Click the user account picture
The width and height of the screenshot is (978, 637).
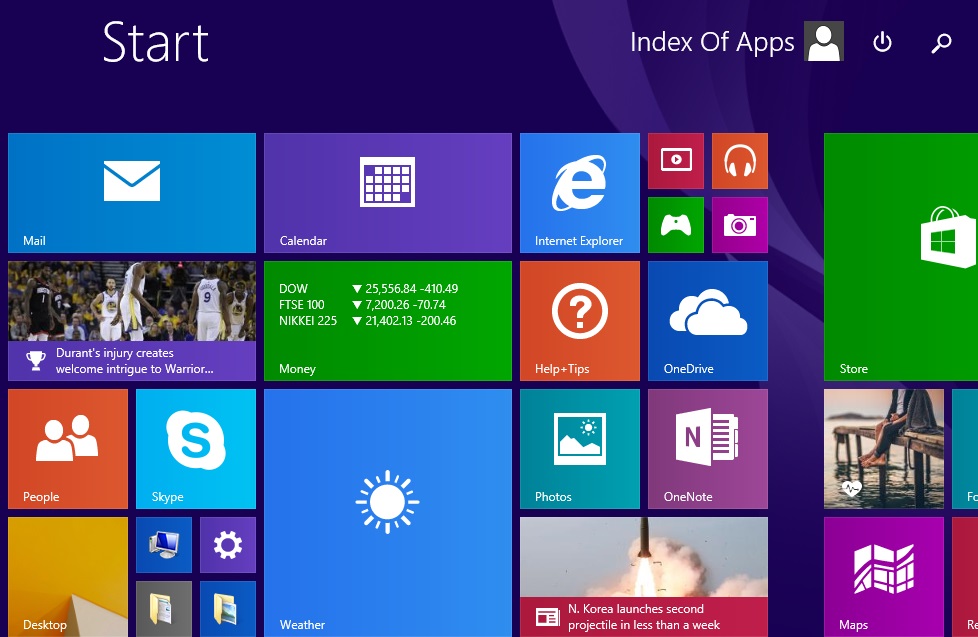click(823, 41)
